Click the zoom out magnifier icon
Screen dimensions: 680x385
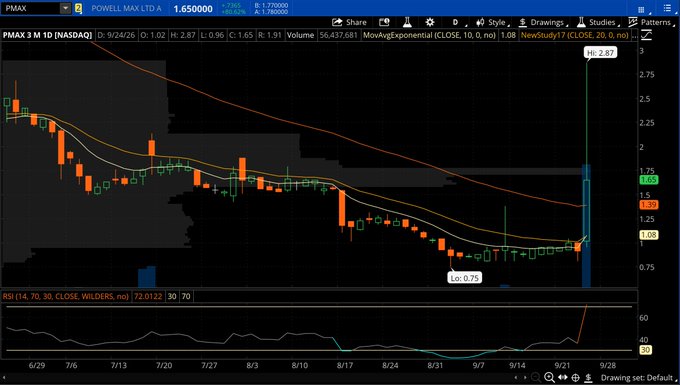536,378
